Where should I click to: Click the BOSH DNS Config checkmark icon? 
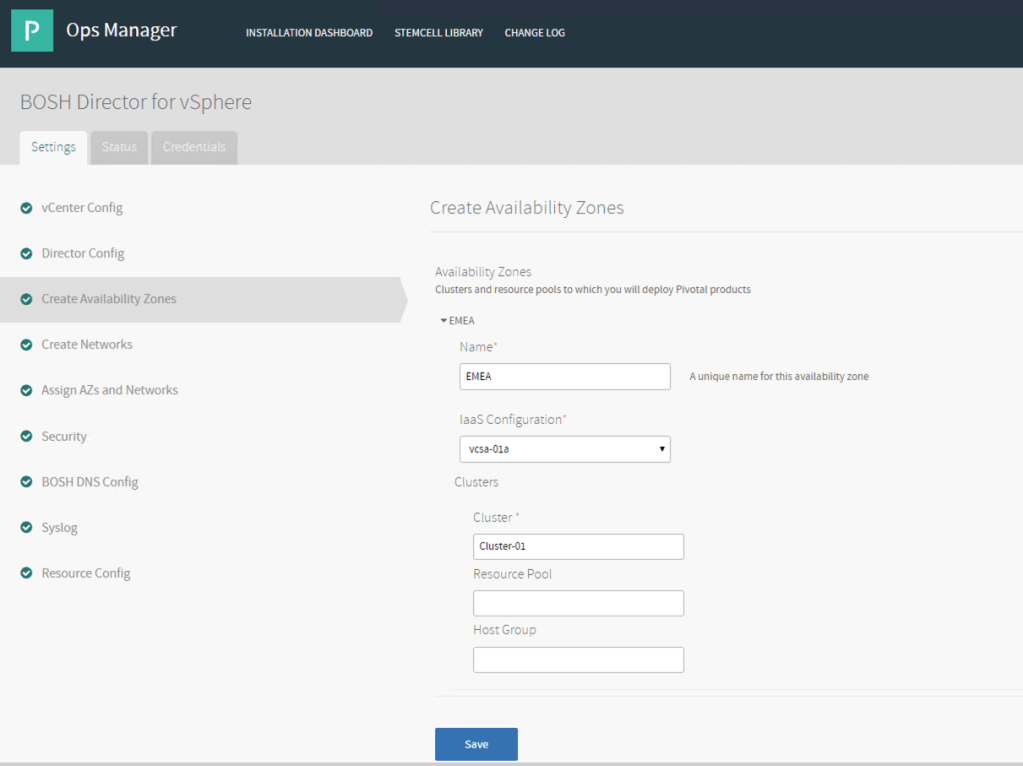click(x=26, y=482)
